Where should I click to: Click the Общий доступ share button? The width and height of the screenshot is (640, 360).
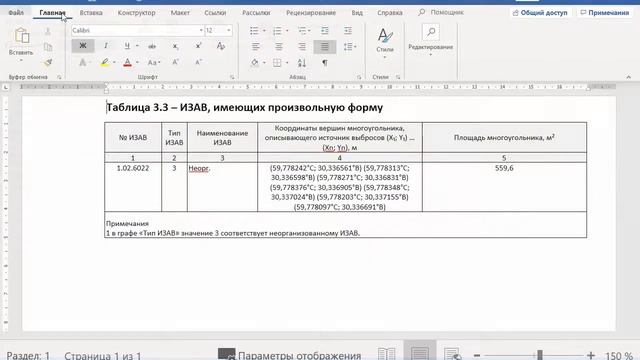540,13
